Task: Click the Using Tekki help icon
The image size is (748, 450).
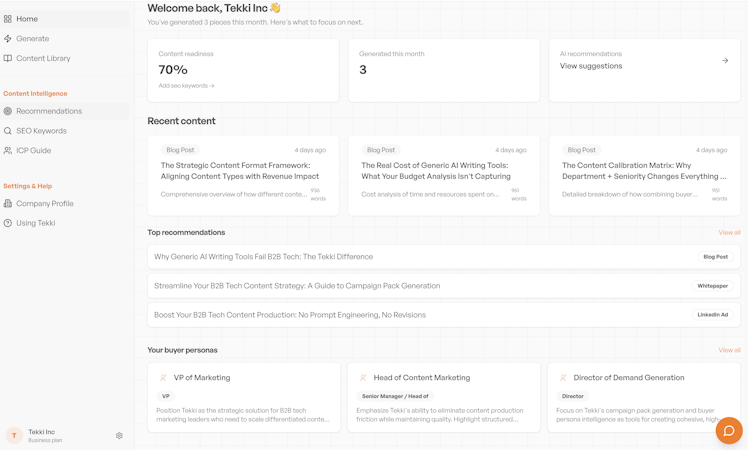Action: pyautogui.click(x=8, y=223)
